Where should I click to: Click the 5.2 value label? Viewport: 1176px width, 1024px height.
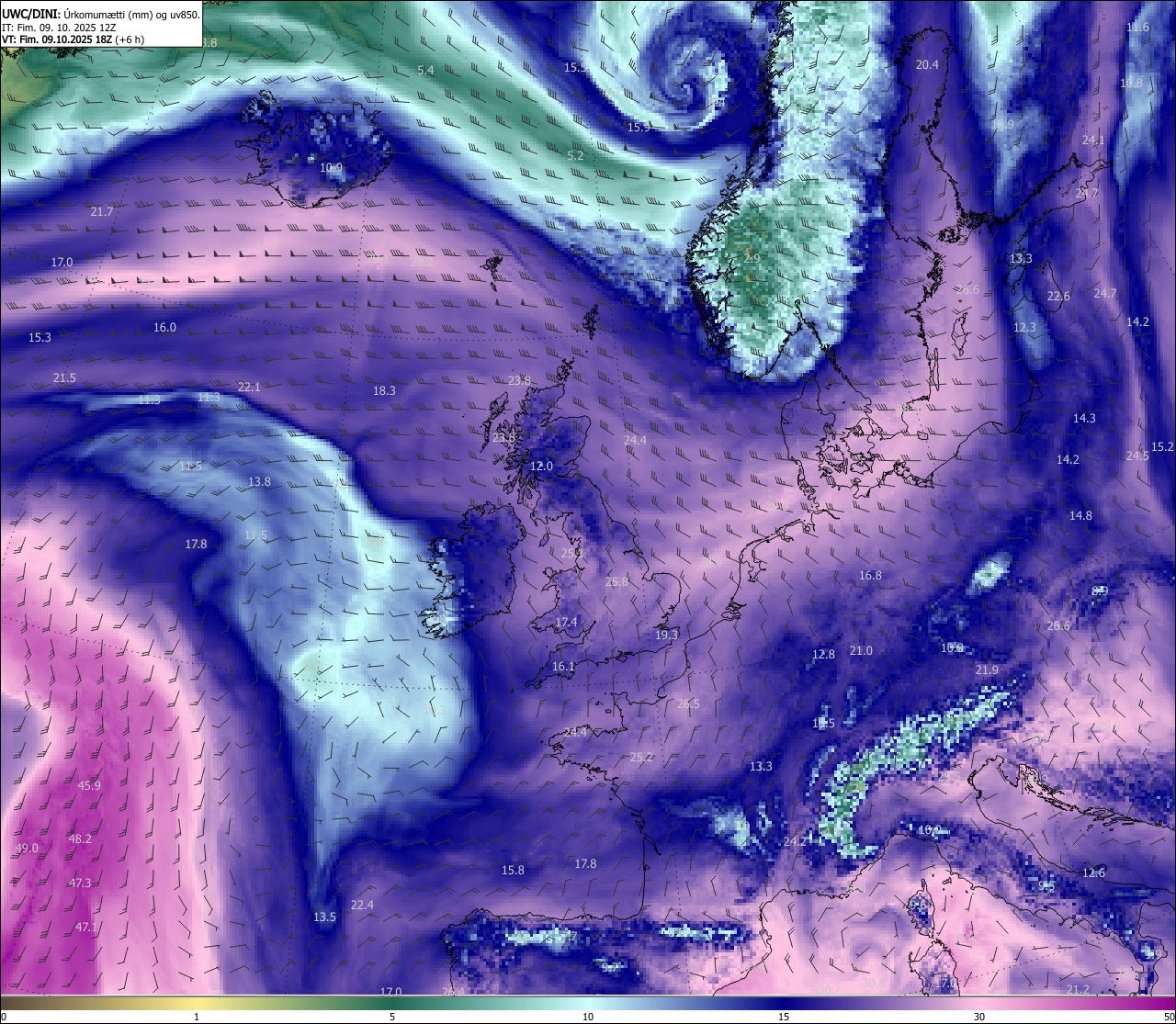click(575, 155)
